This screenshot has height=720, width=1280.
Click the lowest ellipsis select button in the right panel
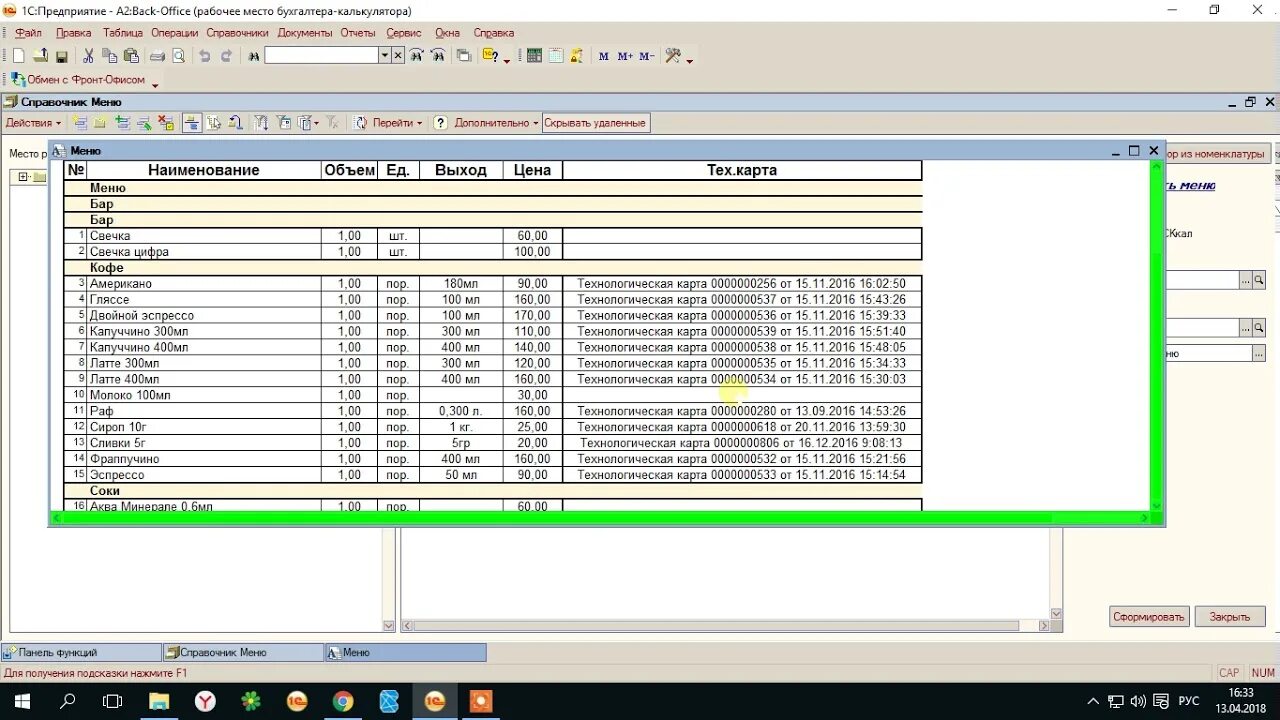point(1259,353)
